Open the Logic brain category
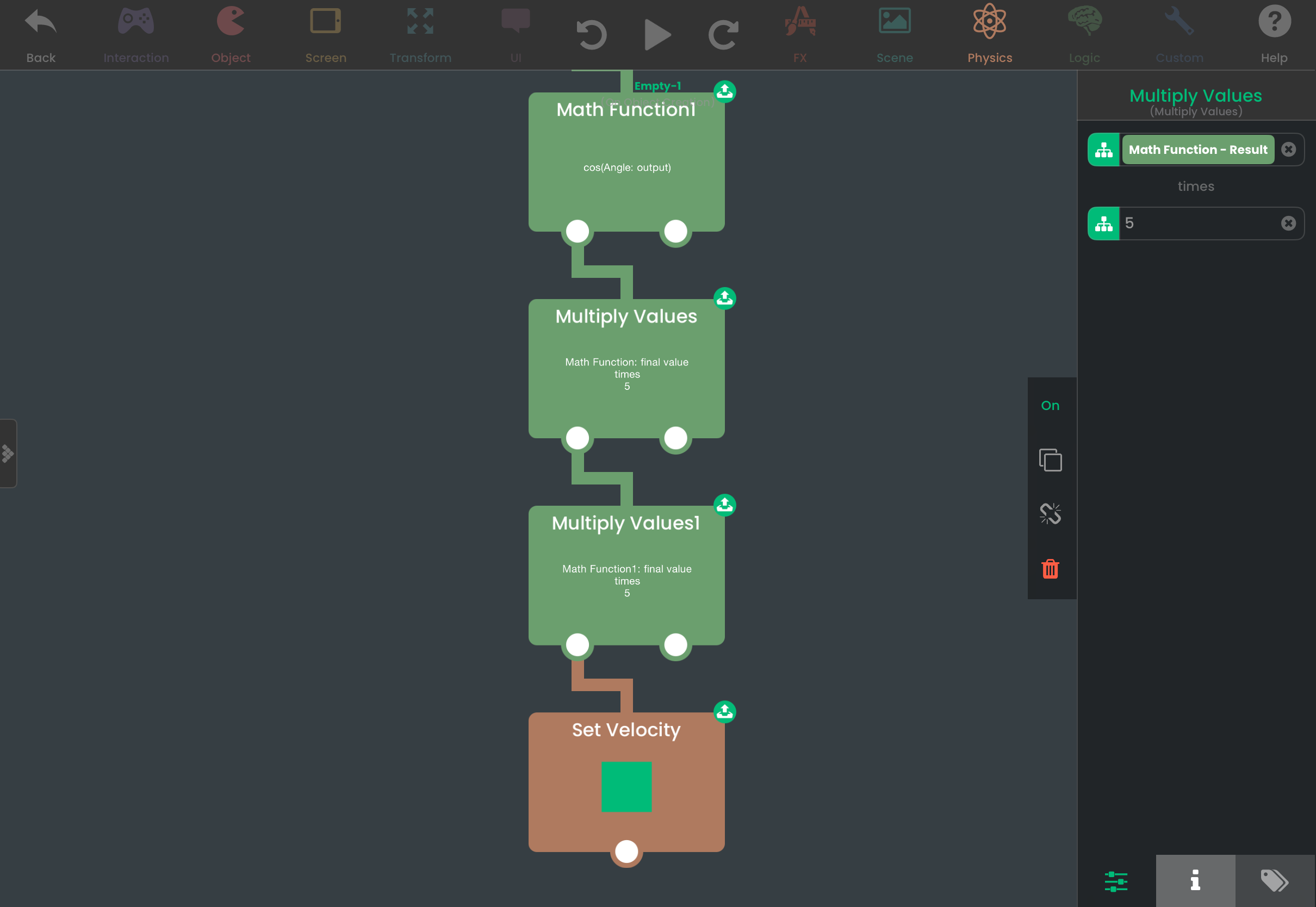Image resolution: width=1316 pixels, height=907 pixels. pos(1085,22)
